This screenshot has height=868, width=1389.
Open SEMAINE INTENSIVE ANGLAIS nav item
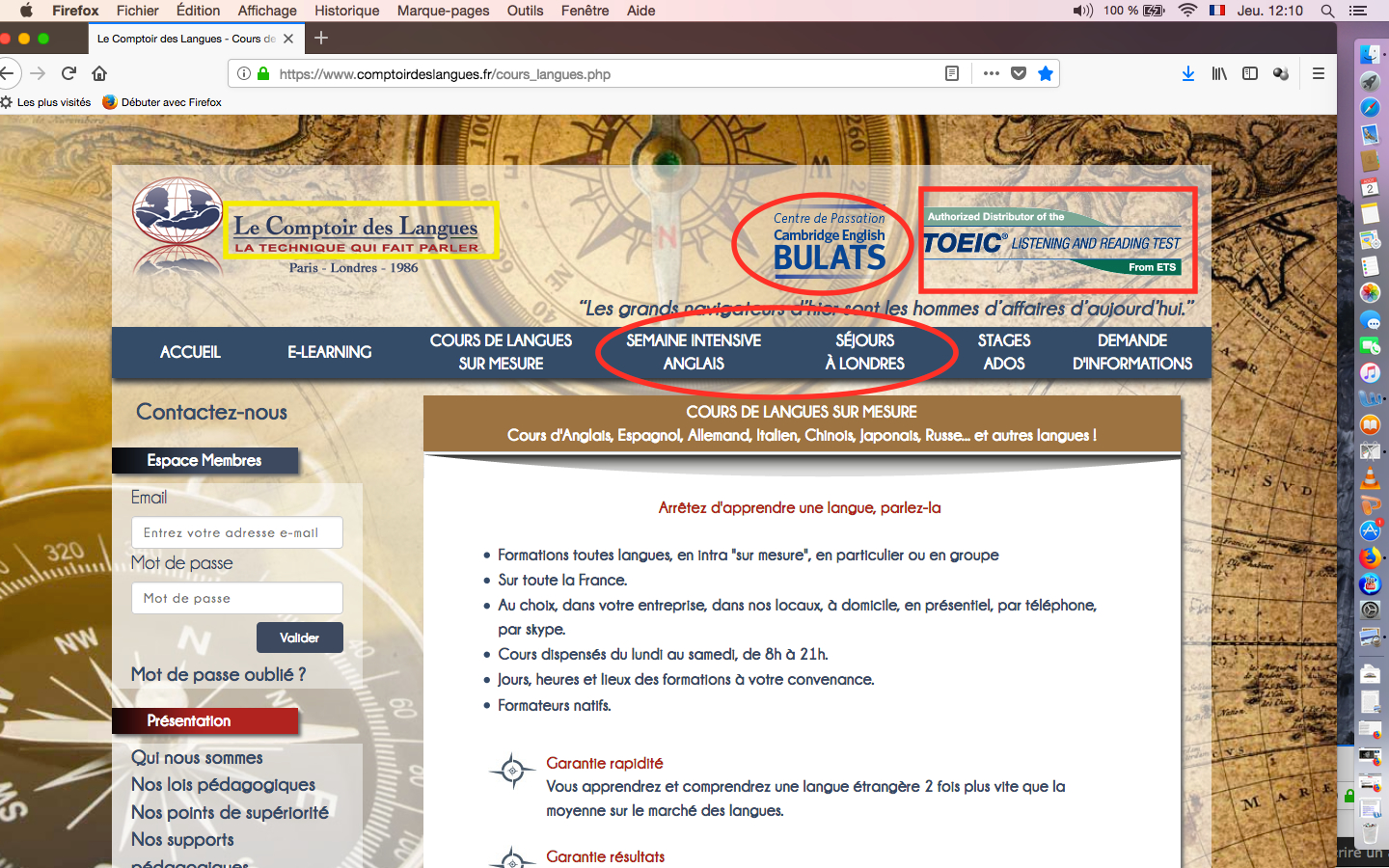coord(694,352)
